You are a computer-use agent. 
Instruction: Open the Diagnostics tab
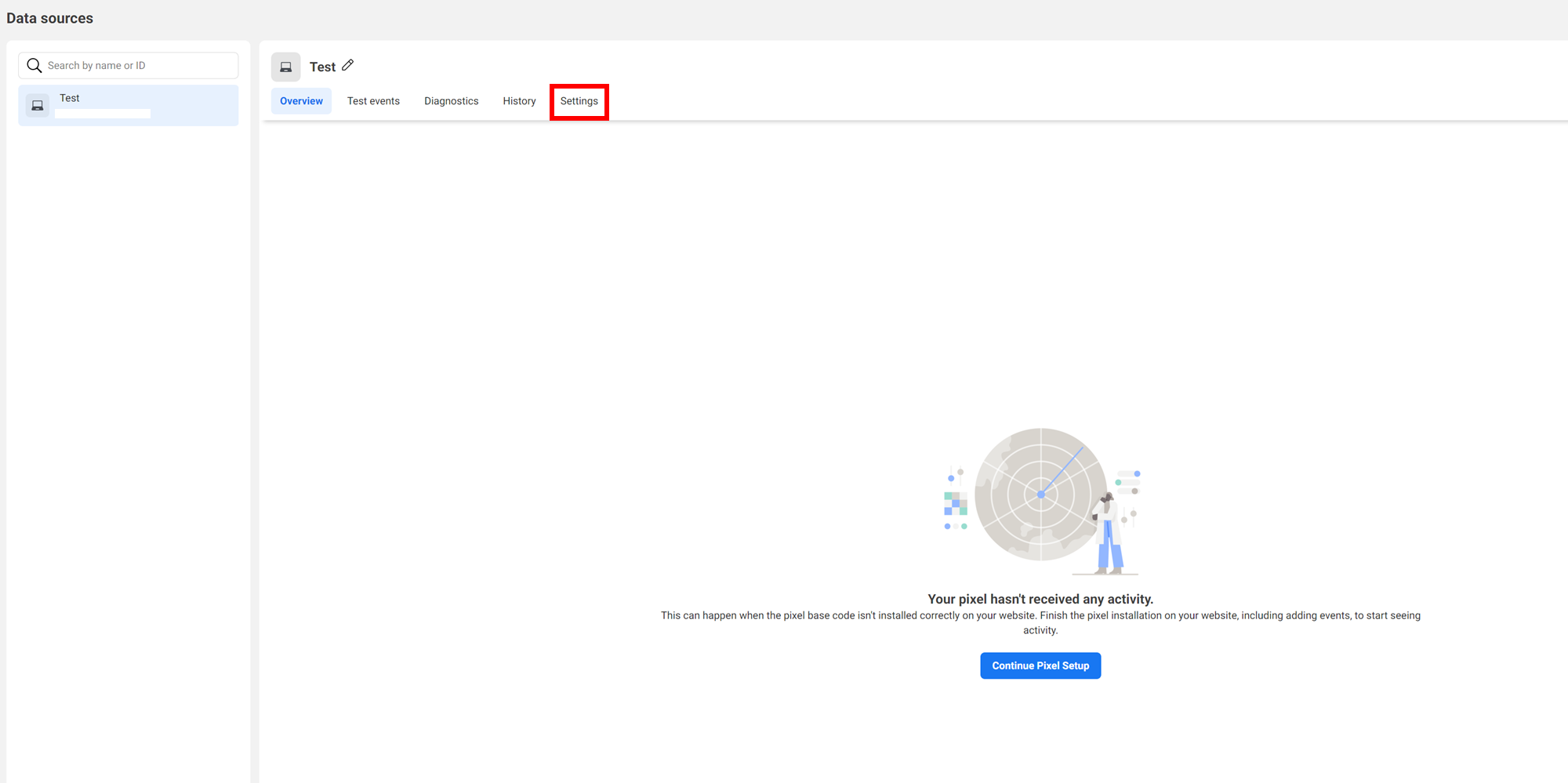pyautogui.click(x=452, y=101)
